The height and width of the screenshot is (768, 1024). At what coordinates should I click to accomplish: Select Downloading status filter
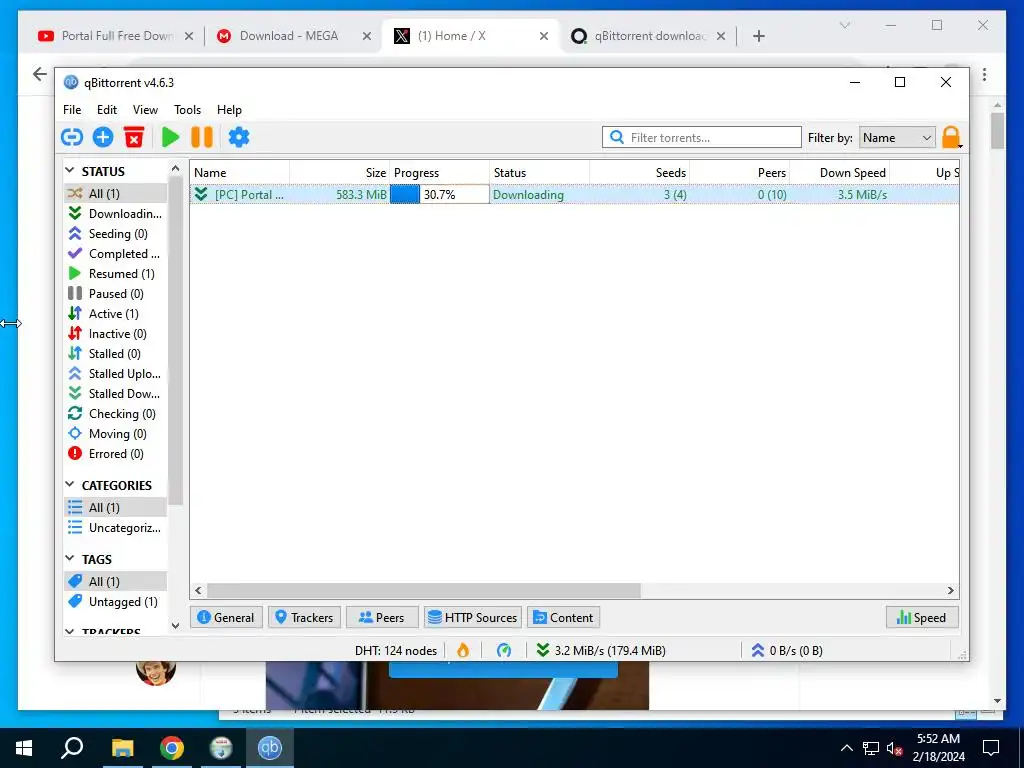pyautogui.click(x=116, y=214)
